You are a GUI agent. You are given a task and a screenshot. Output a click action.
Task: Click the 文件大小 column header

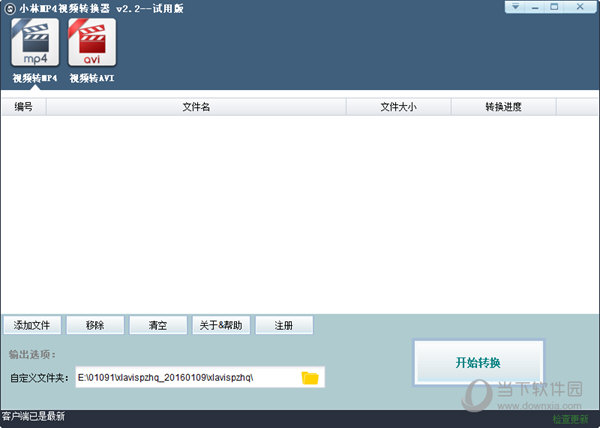[x=398, y=107]
